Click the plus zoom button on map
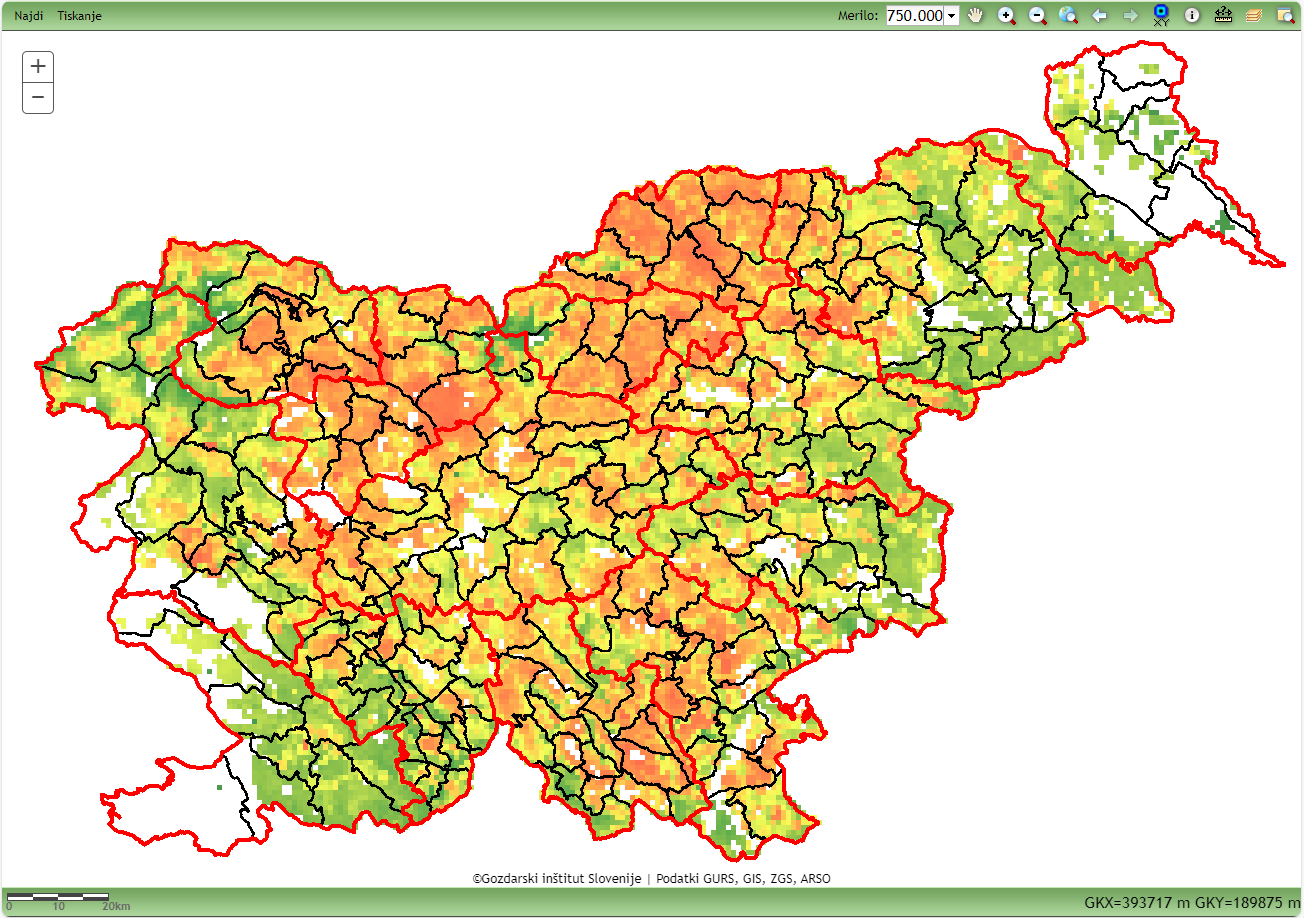Viewport: 1304px width, 918px height. (x=38, y=67)
